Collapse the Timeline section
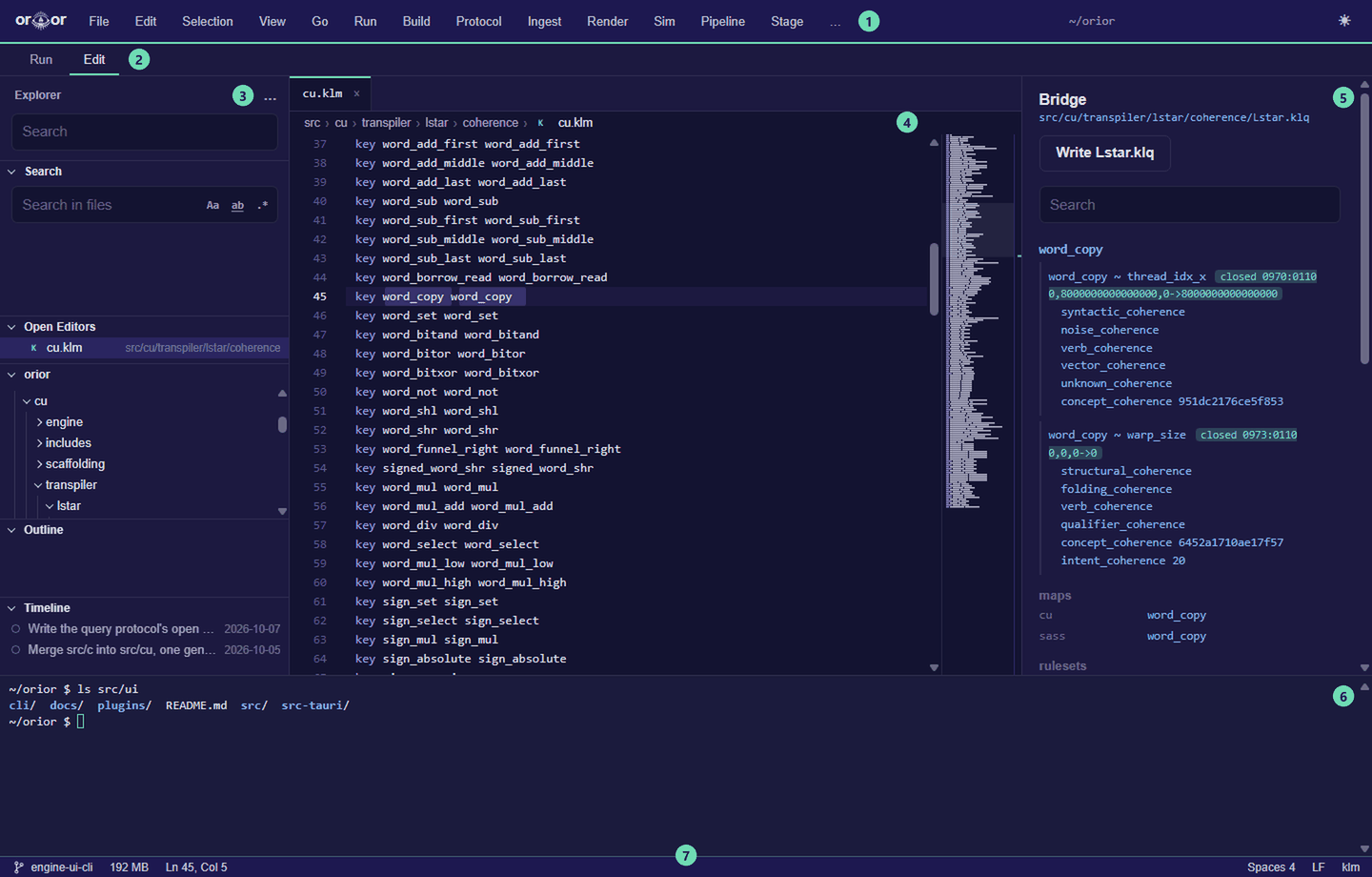The width and height of the screenshot is (1372, 877). 11,608
